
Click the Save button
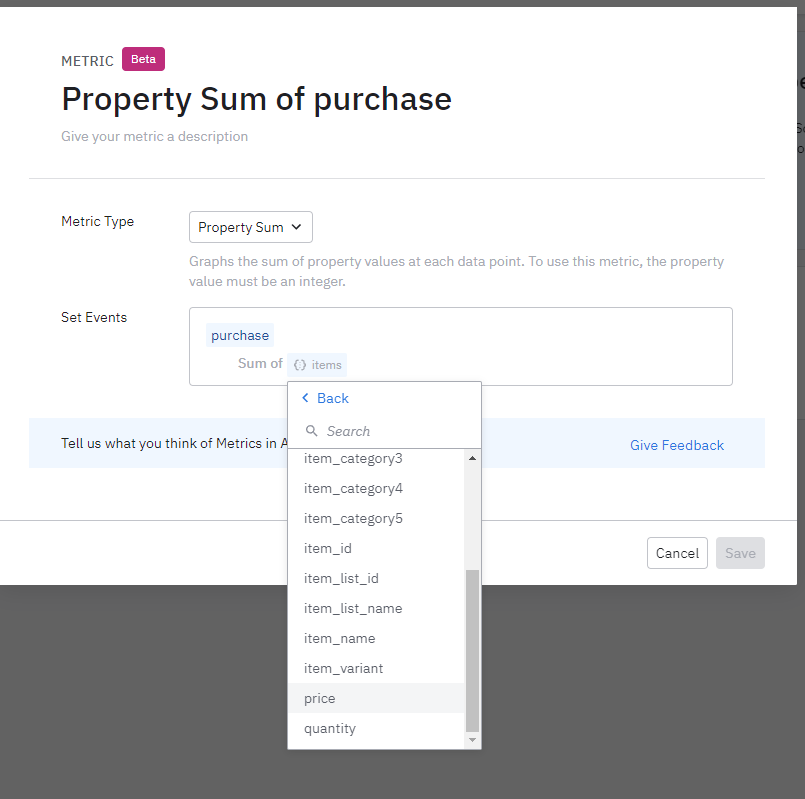(x=740, y=553)
